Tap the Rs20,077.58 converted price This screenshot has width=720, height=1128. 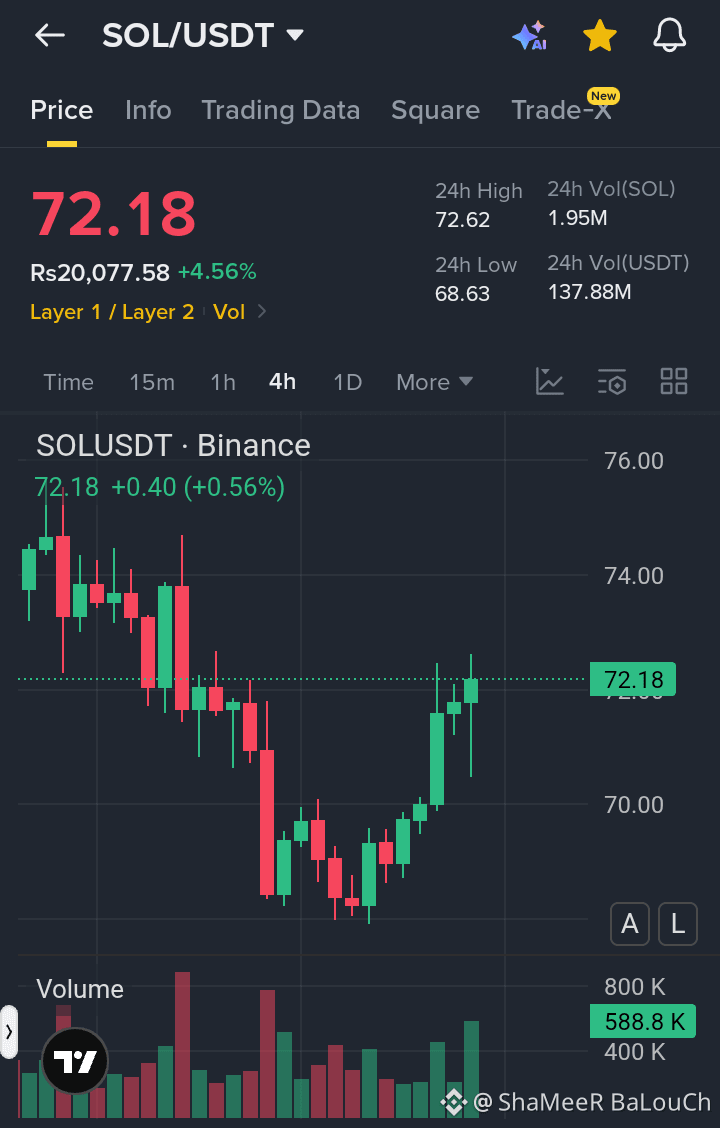pos(100,273)
